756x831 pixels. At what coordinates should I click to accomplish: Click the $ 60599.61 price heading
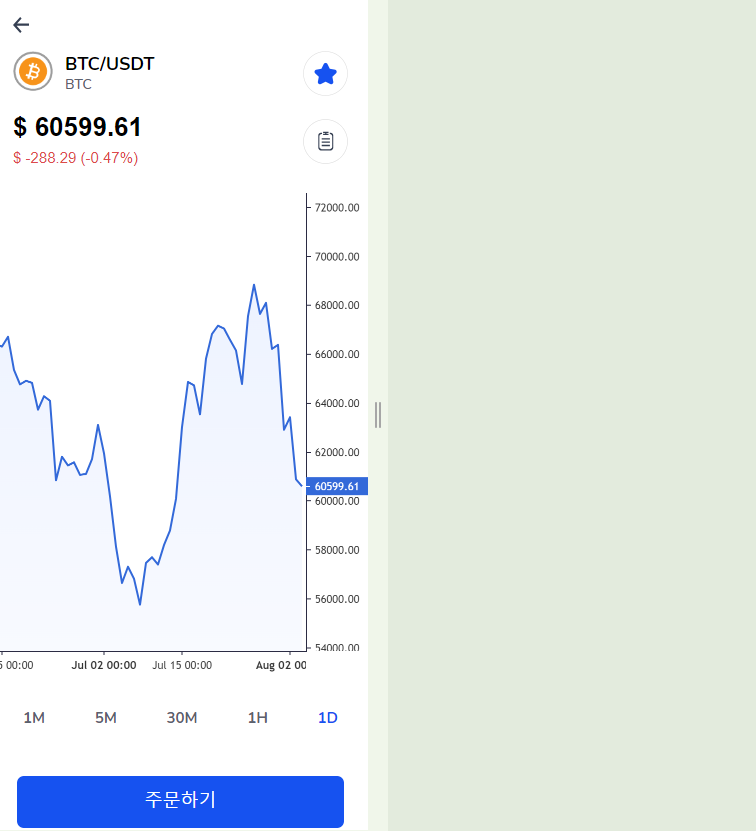coord(77,127)
